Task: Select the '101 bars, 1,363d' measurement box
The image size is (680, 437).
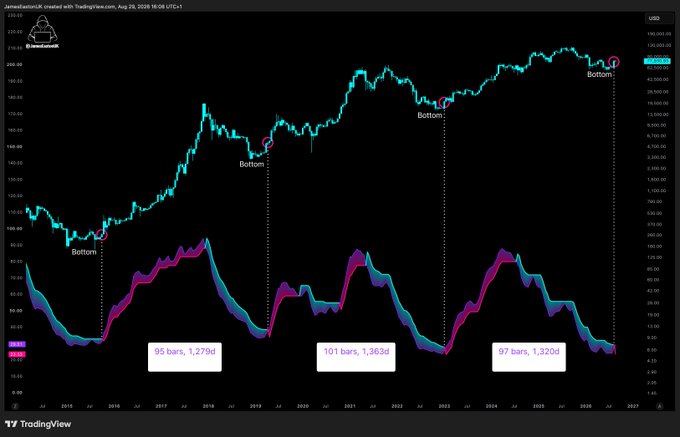Action: [x=356, y=356]
